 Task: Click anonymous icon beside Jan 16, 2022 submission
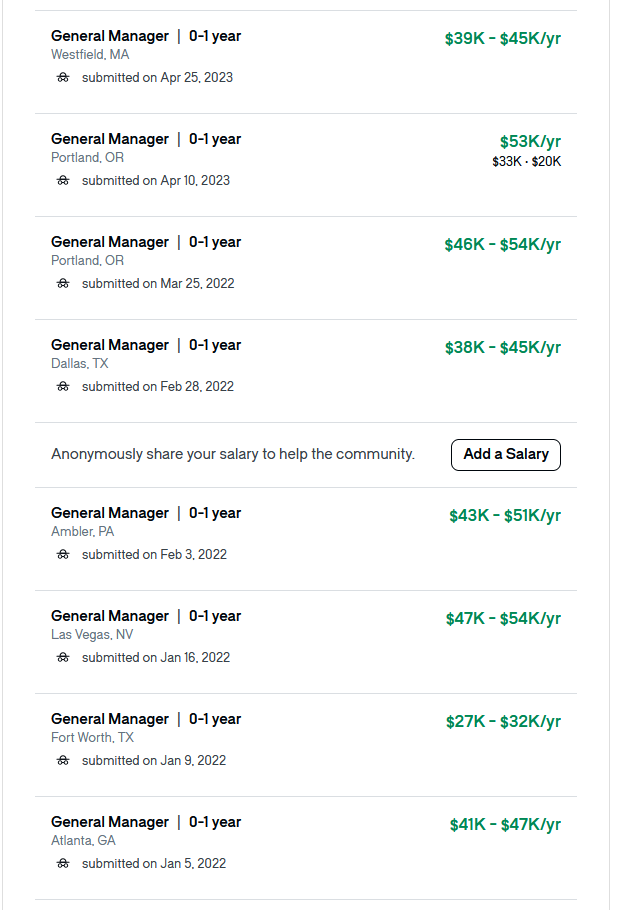click(63, 658)
